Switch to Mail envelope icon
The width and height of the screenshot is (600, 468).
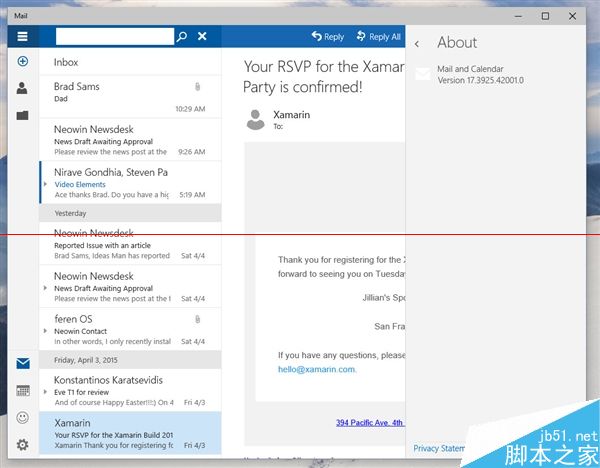23,363
